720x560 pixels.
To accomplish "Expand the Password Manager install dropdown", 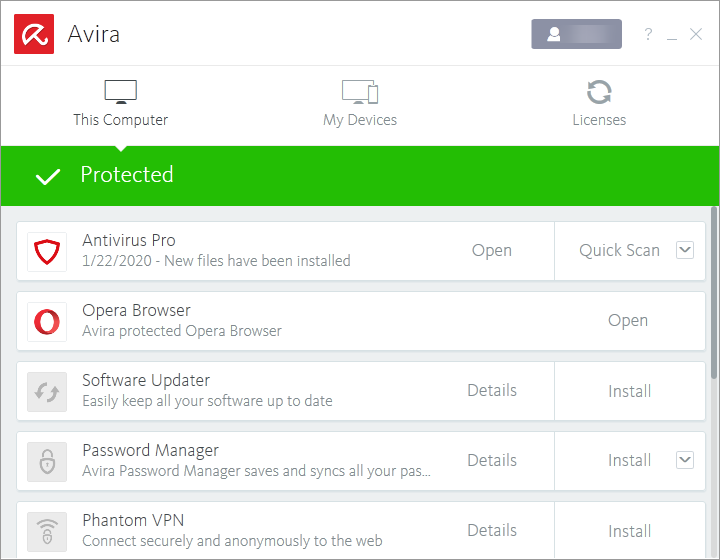I will click(x=685, y=460).
